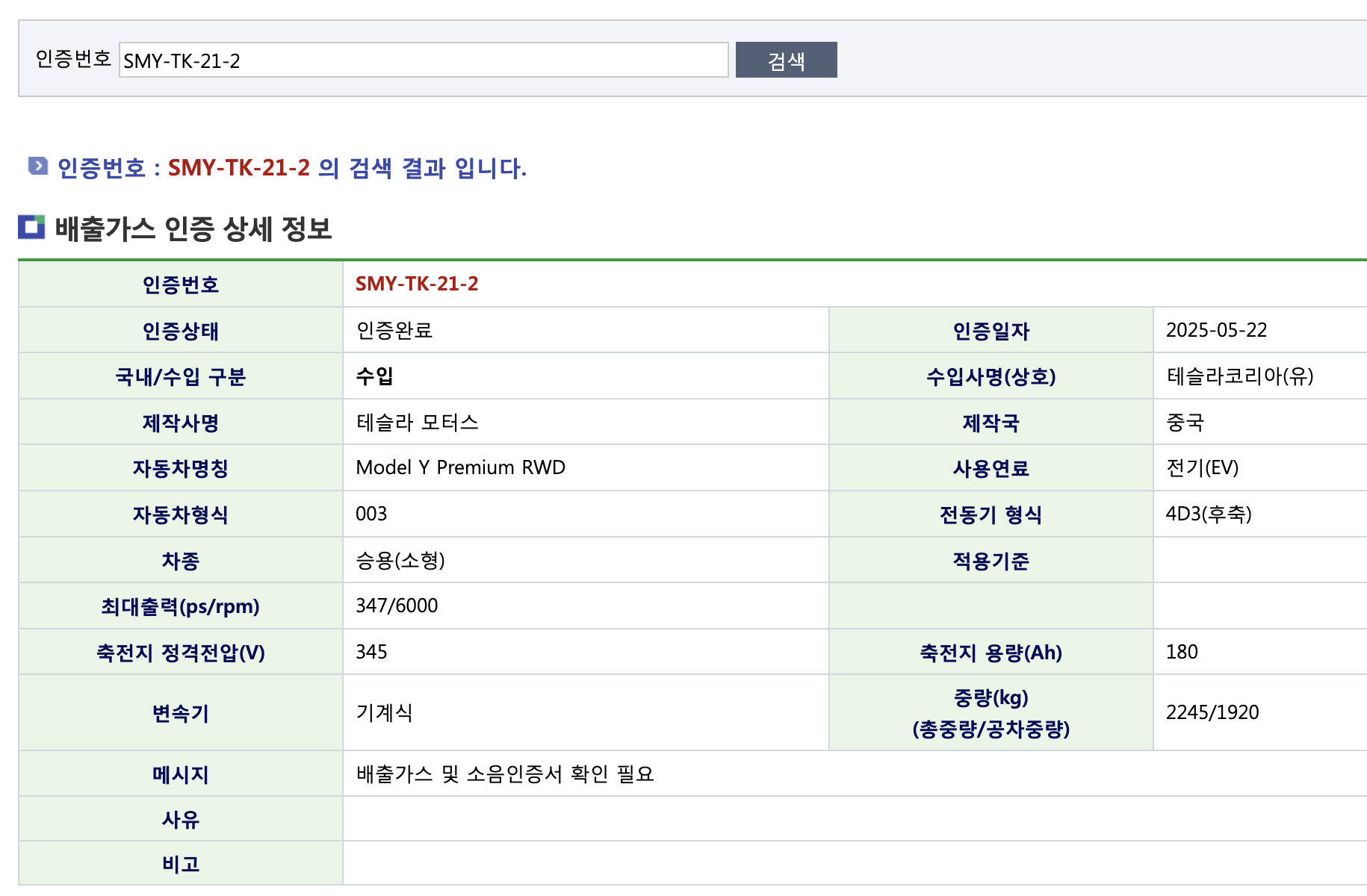Click the 최대출력(ps/rpm) row label
The image size is (1367, 896).
tap(181, 606)
